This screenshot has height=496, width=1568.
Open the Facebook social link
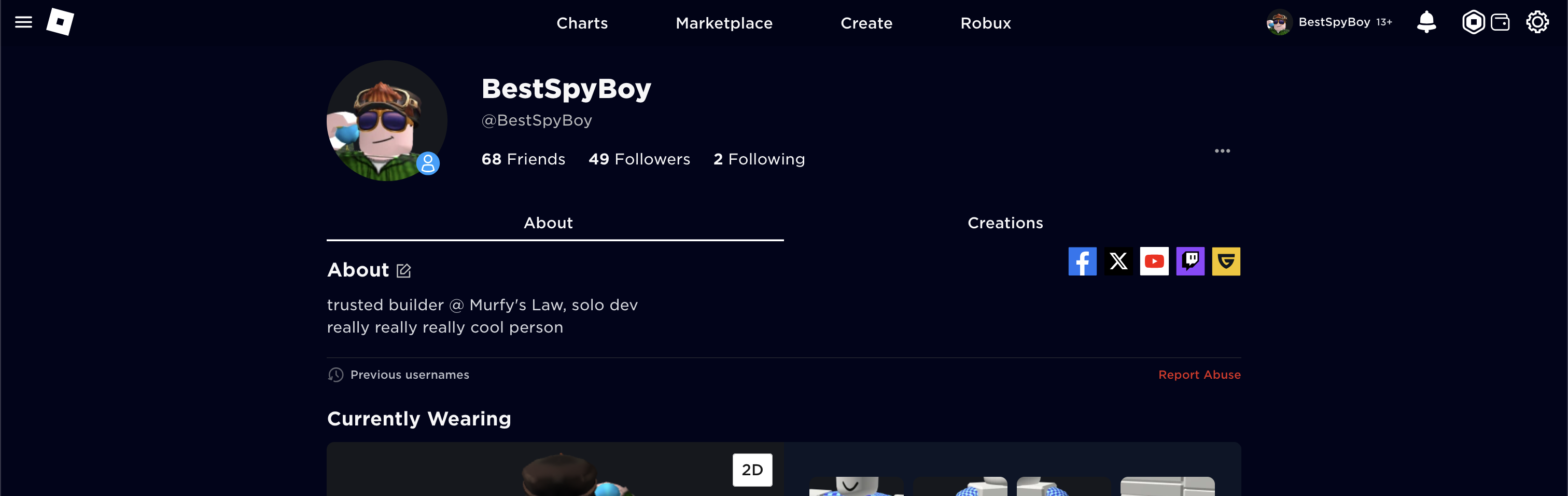pos(1082,261)
